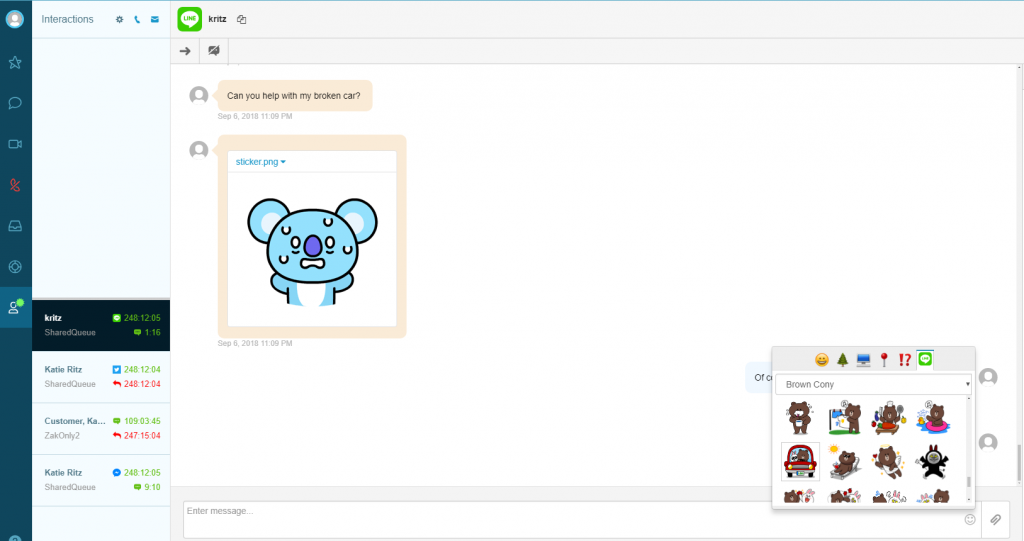Click the Interactions panel title
The image size is (1024, 541).
point(67,20)
